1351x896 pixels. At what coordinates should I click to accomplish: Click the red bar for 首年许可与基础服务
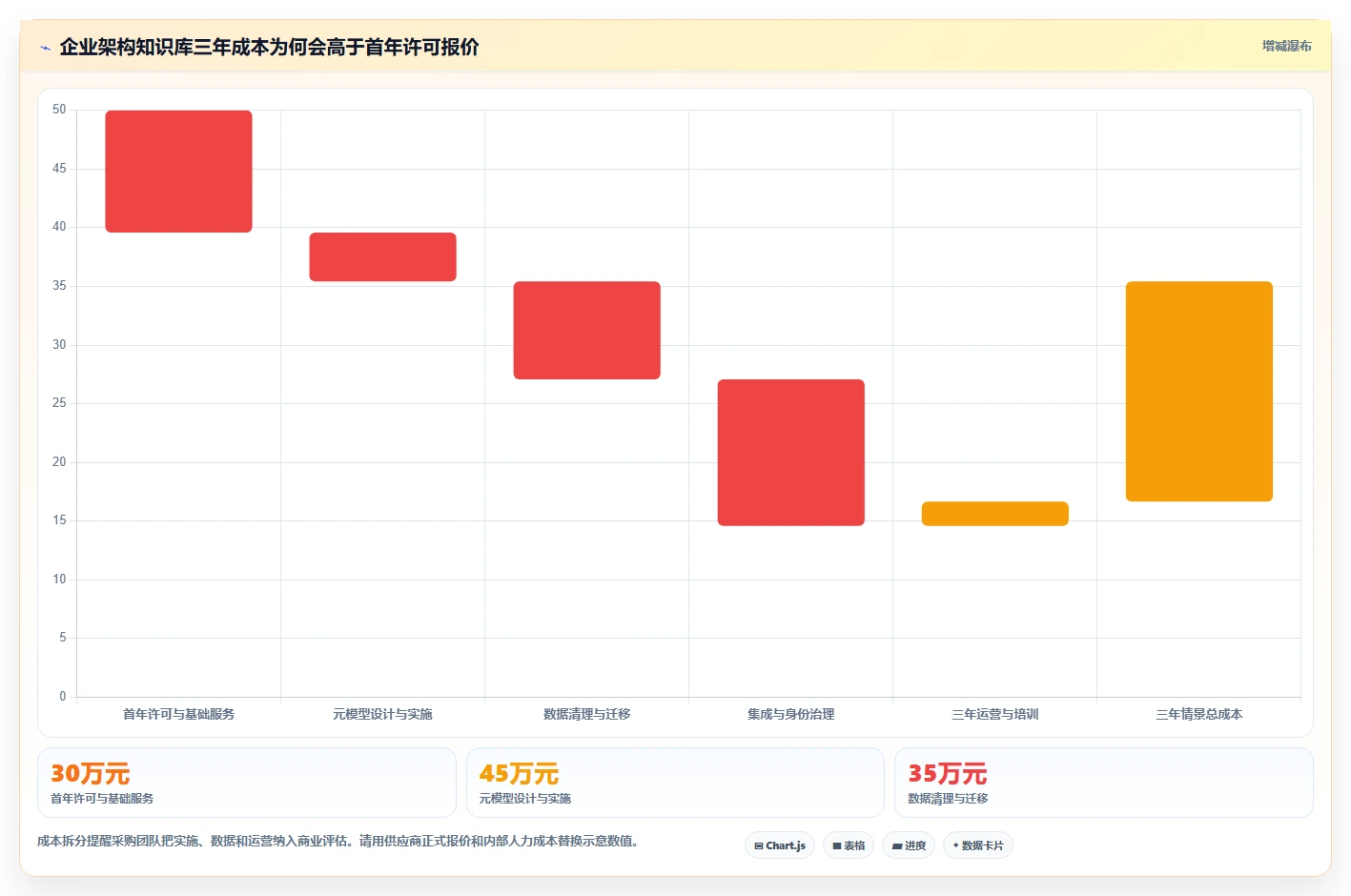pyautogui.click(x=178, y=172)
